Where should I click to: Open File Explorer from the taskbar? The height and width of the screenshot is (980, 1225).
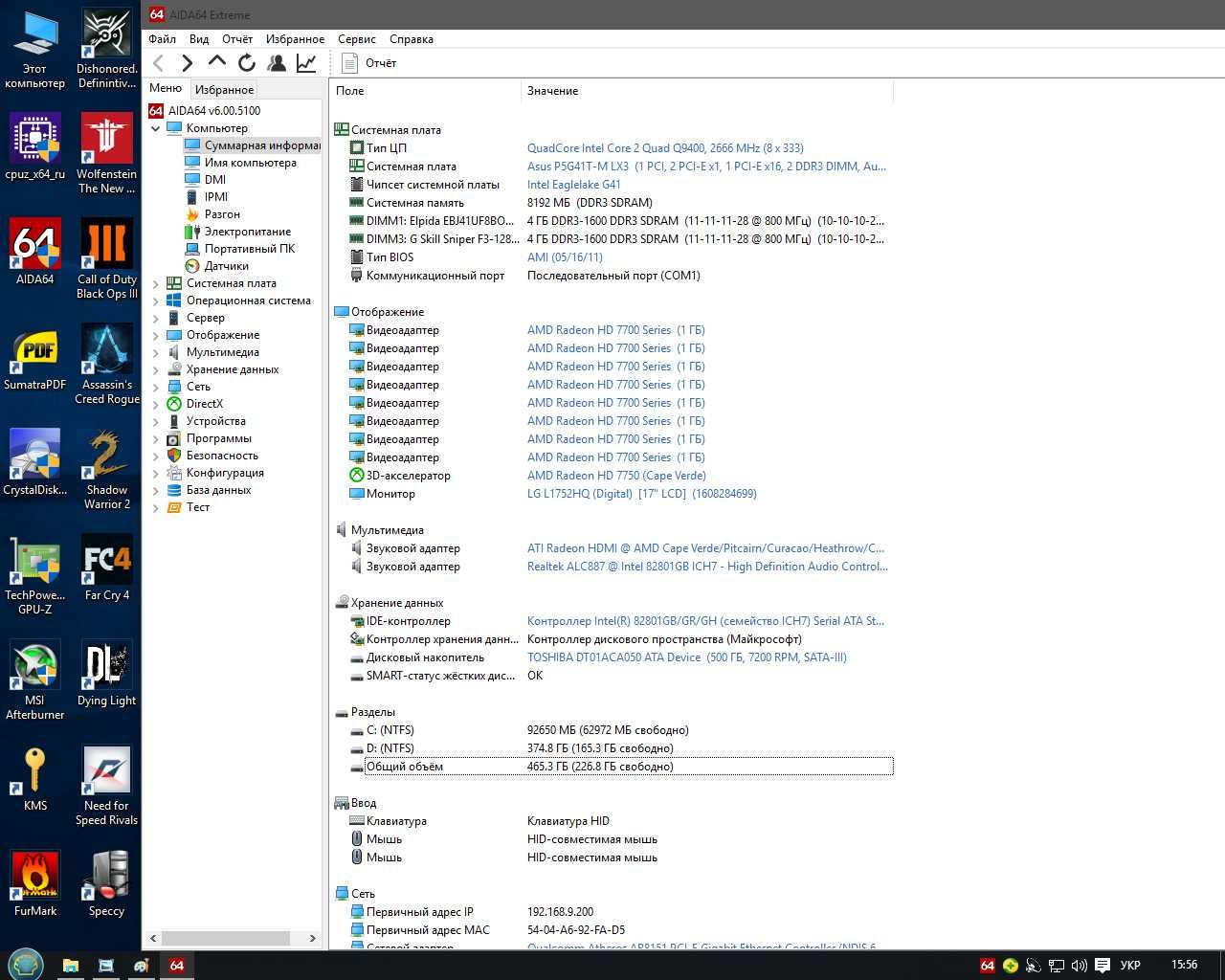pos(71,966)
